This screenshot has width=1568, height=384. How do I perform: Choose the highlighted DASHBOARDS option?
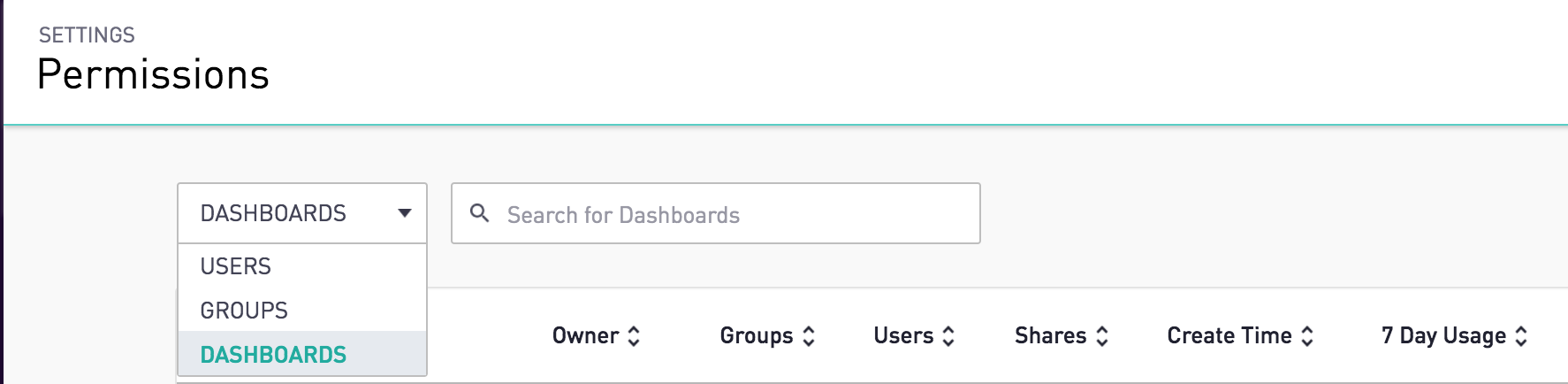[302, 354]
